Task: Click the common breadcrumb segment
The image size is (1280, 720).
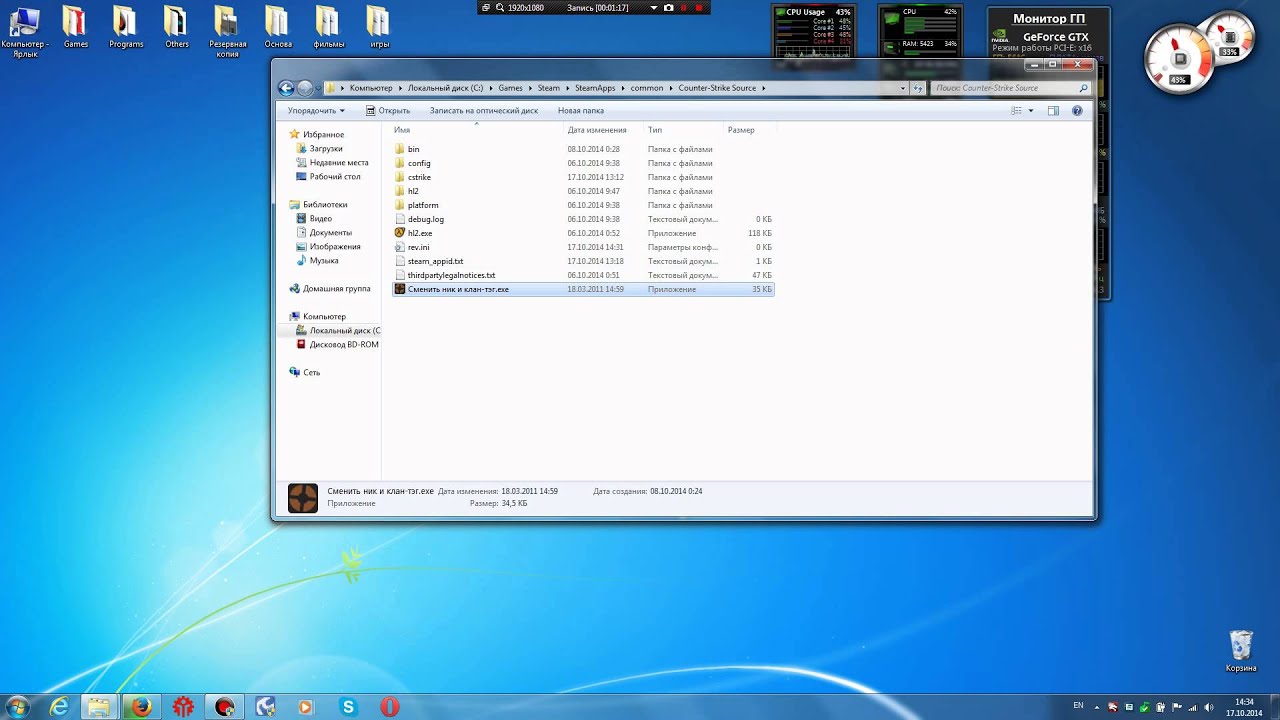Action: tap(647, 88)
